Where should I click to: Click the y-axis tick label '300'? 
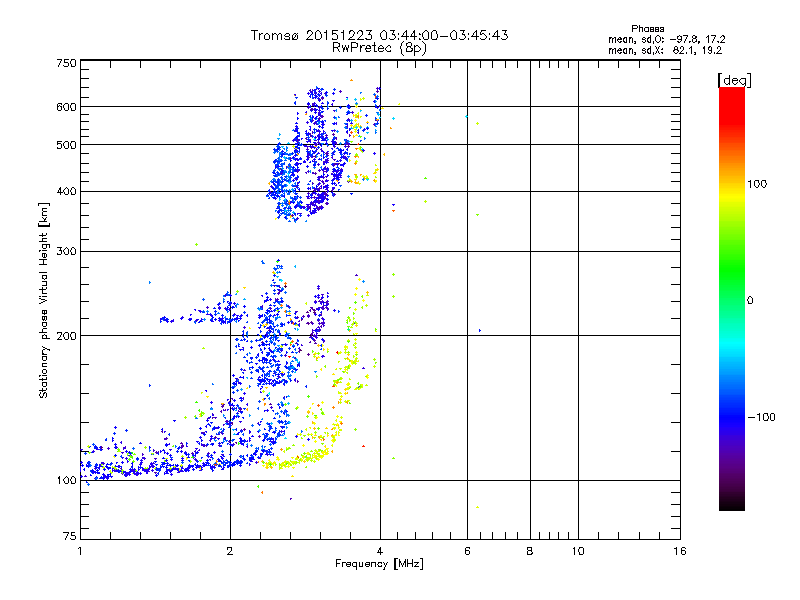click(67, 252)
